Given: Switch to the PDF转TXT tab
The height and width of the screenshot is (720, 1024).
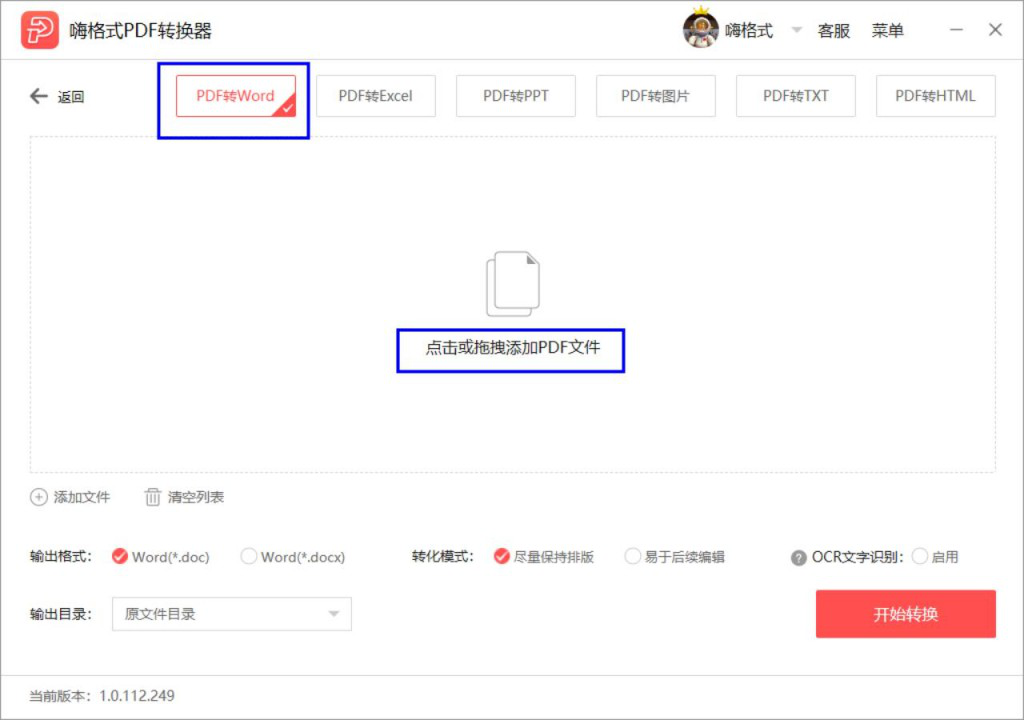Looking at the screenshot, I should (x=795, y=96).
